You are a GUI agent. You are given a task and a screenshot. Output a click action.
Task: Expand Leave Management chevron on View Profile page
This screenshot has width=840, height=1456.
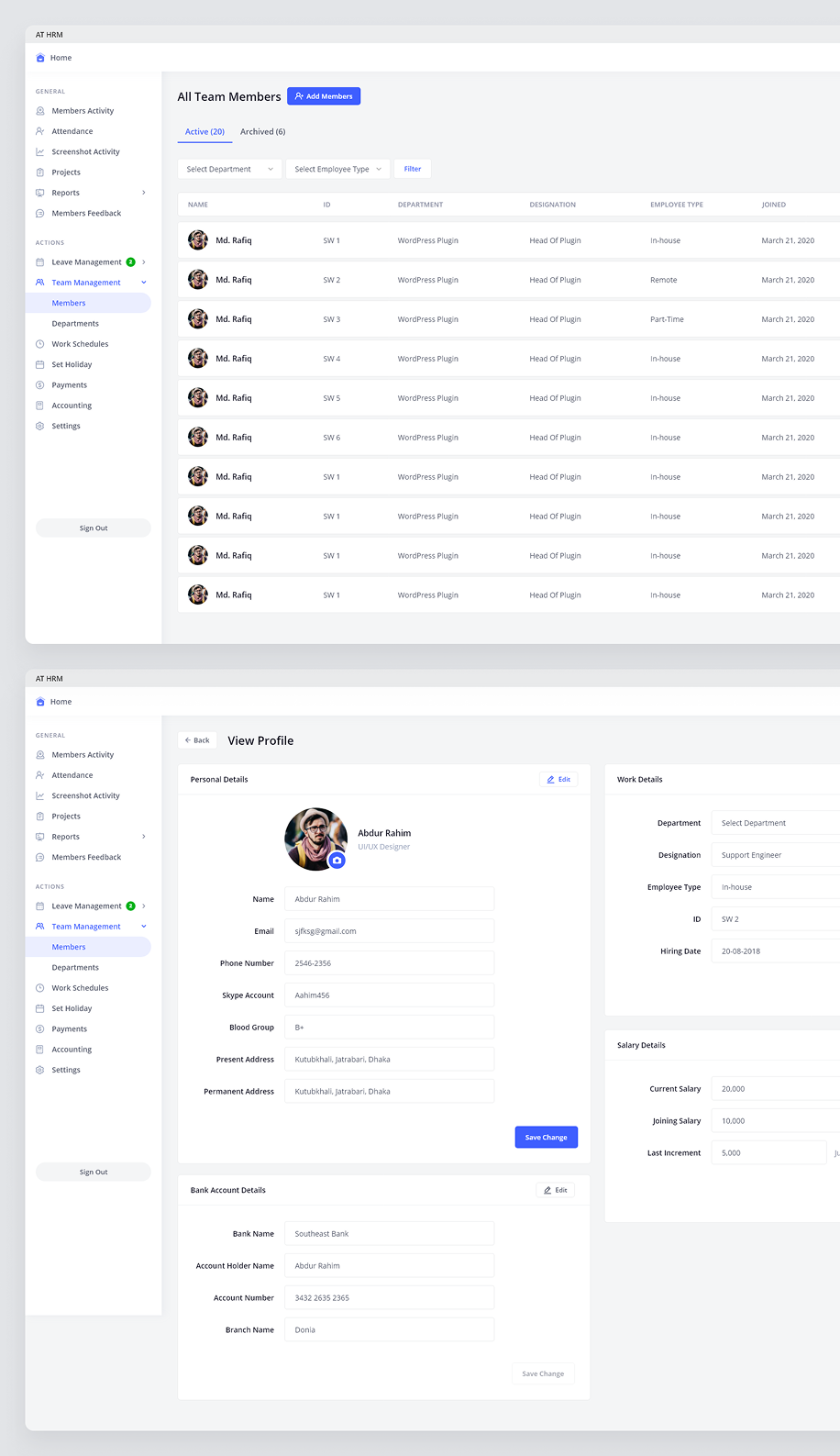tap(144, 906)
